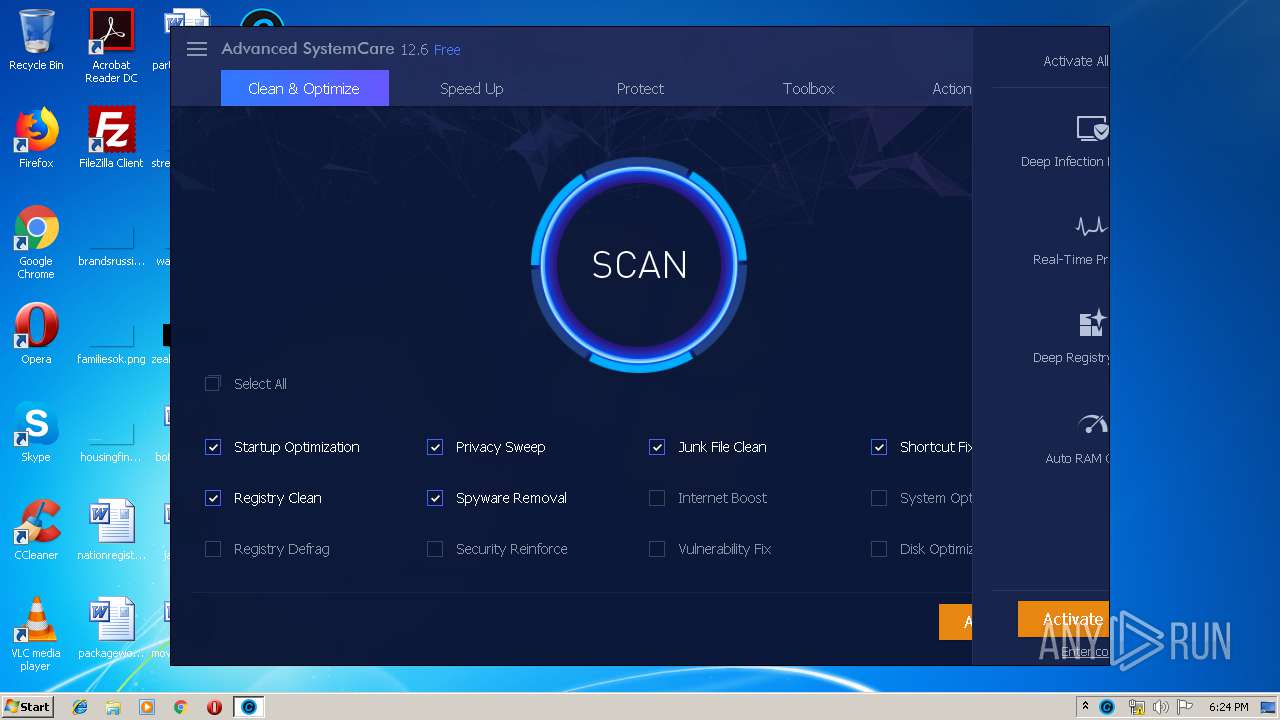Enable the System Optimization checkbox

[879, 498]
